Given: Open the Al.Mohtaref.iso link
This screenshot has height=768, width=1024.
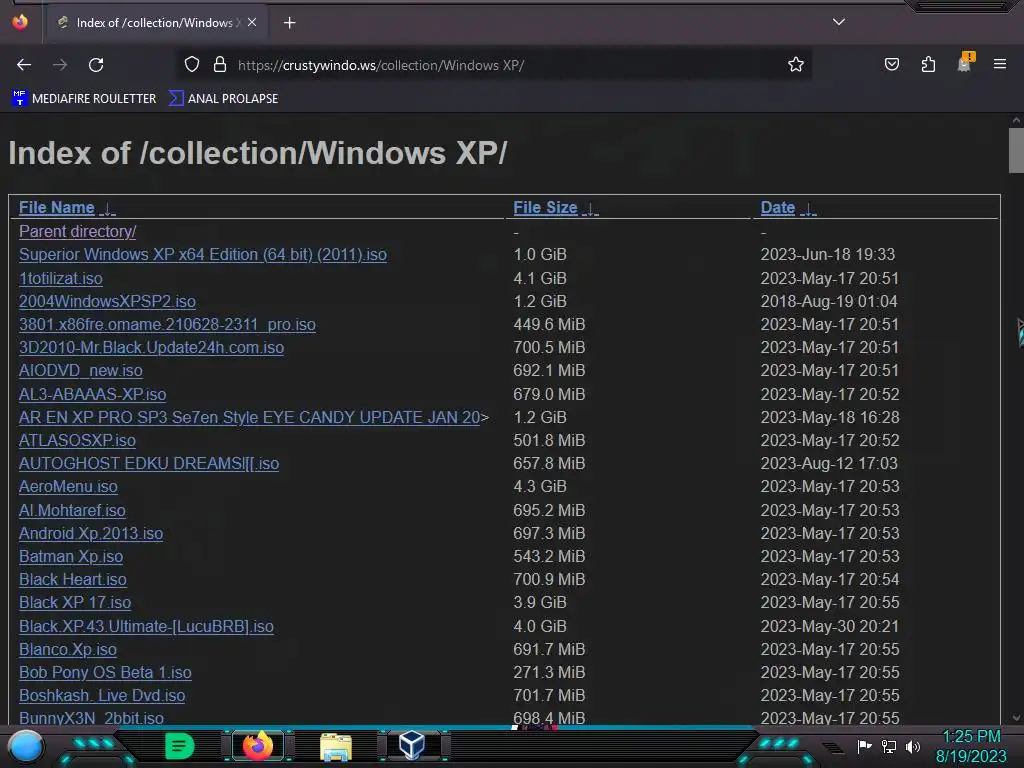Looking at the screenshot, I should click(72, 510).
